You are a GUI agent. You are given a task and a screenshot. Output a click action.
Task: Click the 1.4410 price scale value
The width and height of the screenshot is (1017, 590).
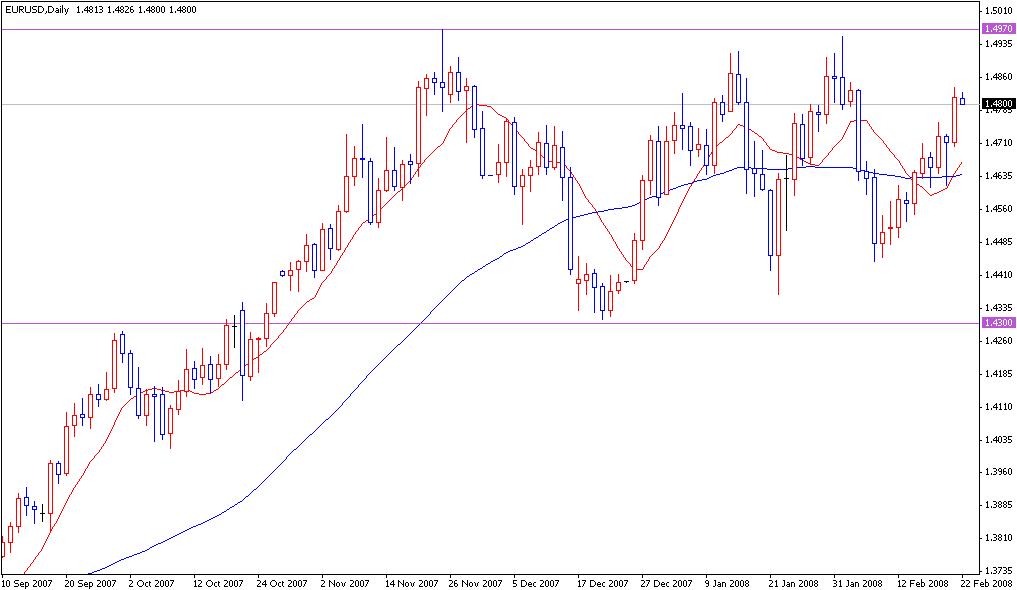999,275
